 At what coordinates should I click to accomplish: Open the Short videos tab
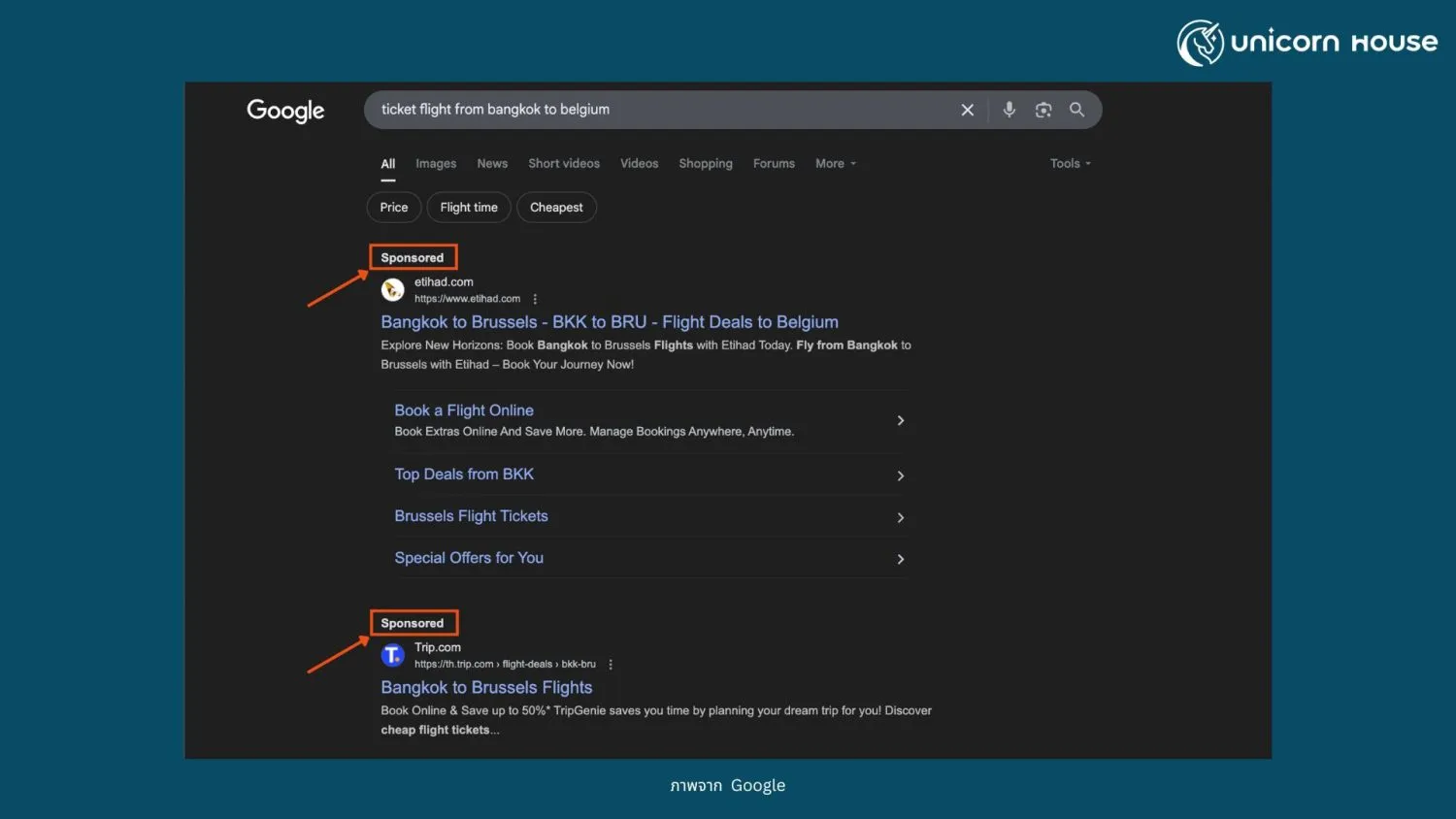[x=564, y=164]
